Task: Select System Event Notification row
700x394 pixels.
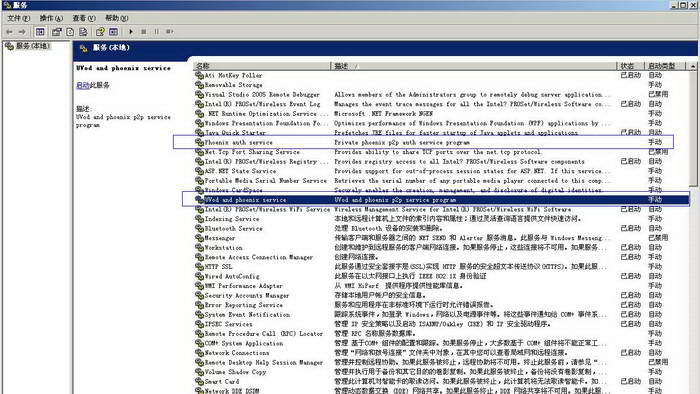Action: [442, 315]
